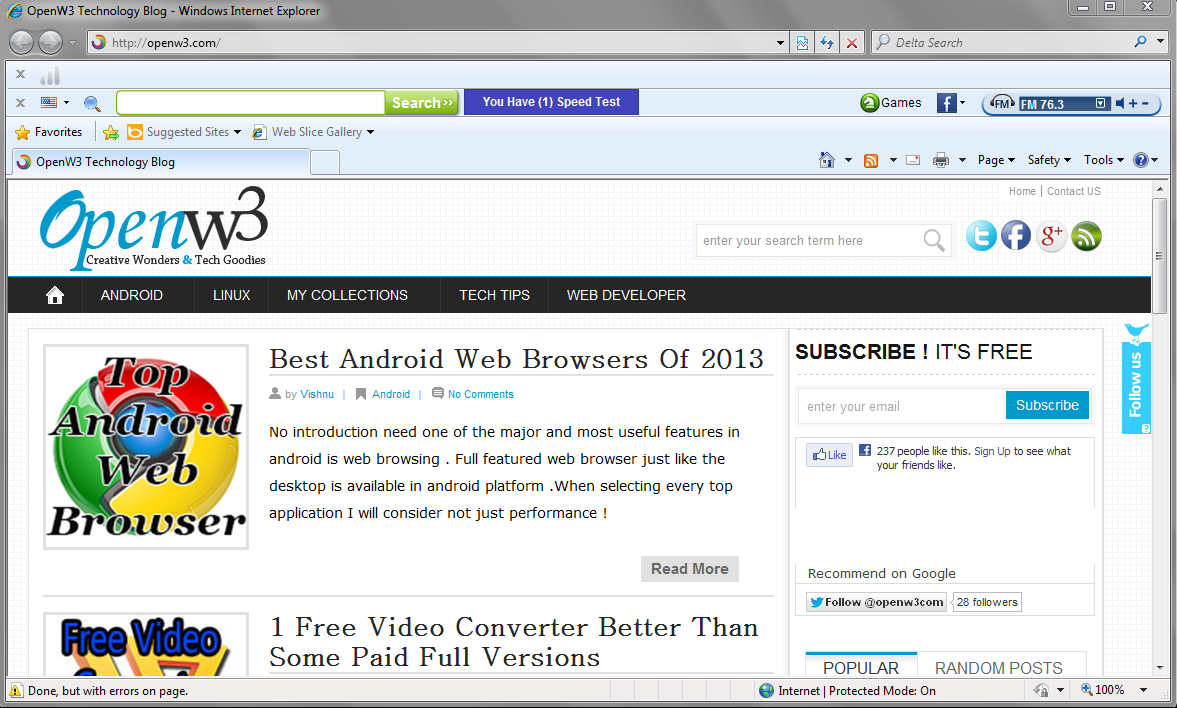Open the No Comments link
The width and height of the screenshot is (1177, 708).
click(480, 394)
